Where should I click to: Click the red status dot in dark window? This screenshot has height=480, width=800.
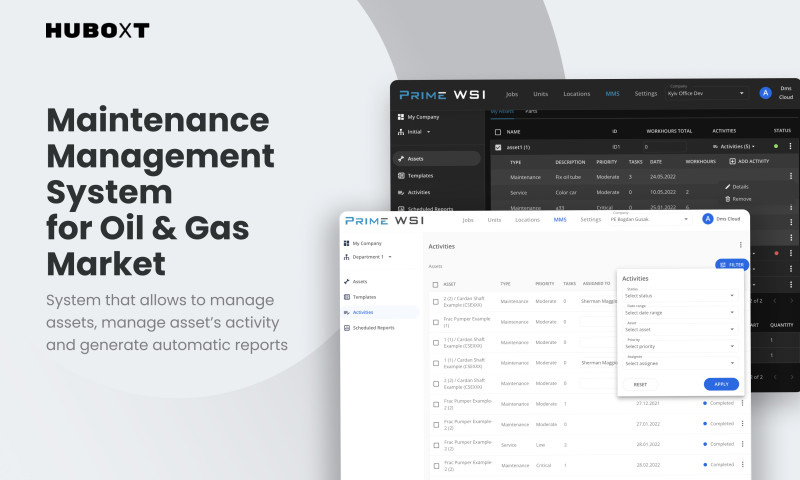[x=777, y=253]
